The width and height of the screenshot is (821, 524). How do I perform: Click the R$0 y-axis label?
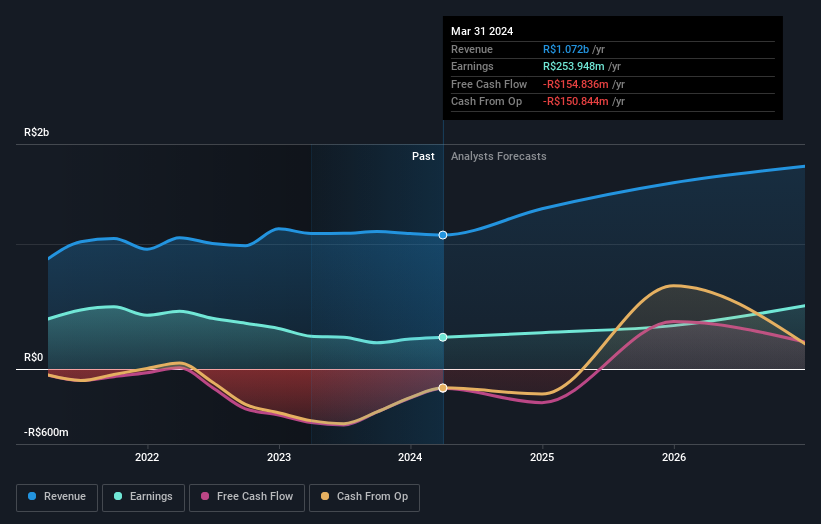click(x=34, y=358)
